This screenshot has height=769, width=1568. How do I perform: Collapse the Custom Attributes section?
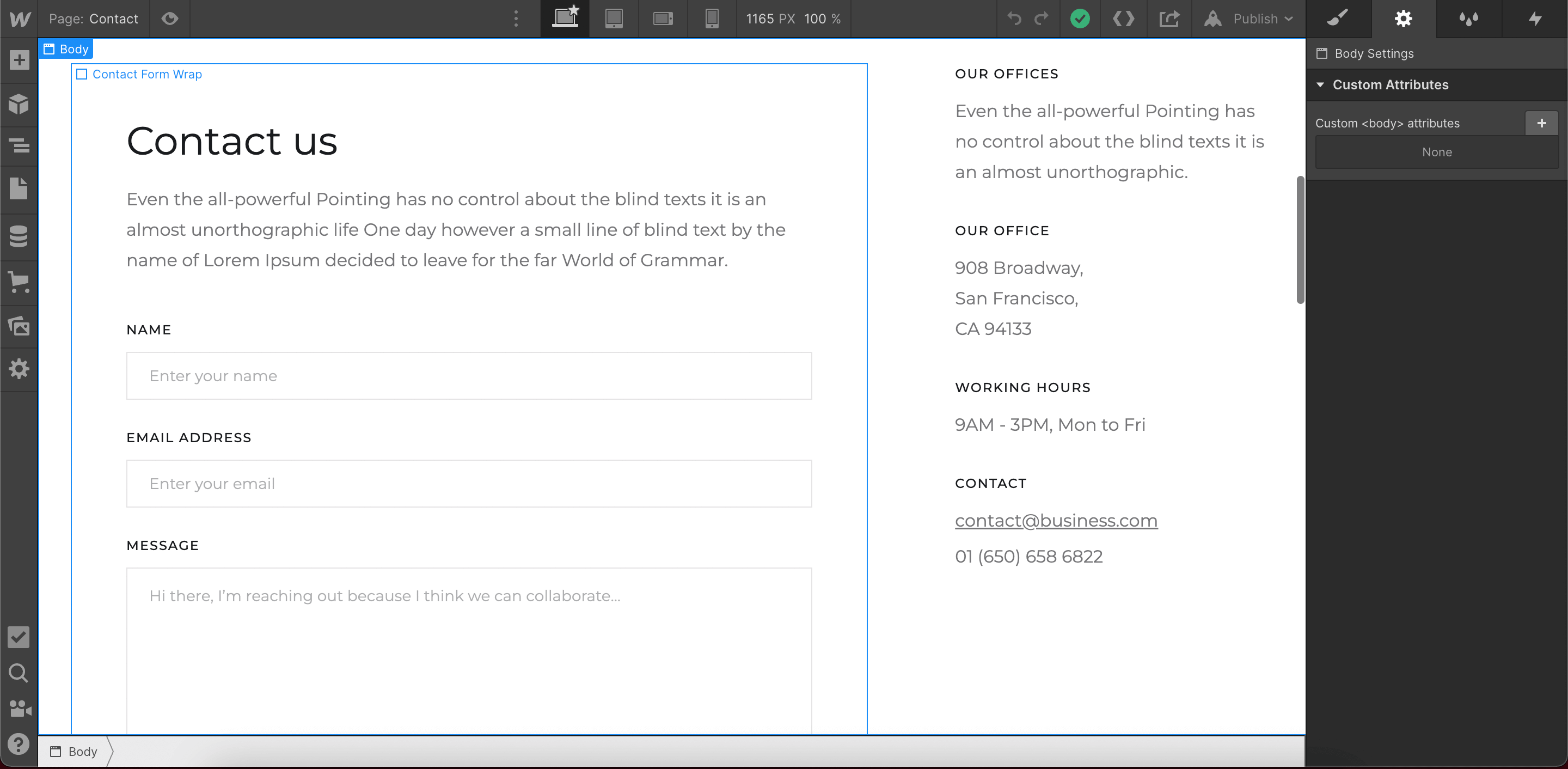pyautogui.click(x=1321, y=84)
